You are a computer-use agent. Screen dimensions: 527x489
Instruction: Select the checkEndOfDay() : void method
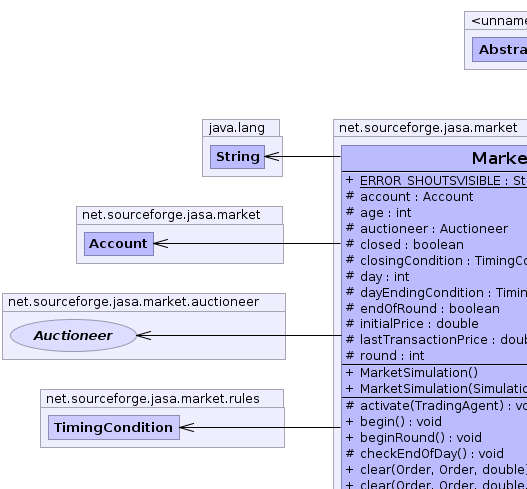(x=425, y=454)
